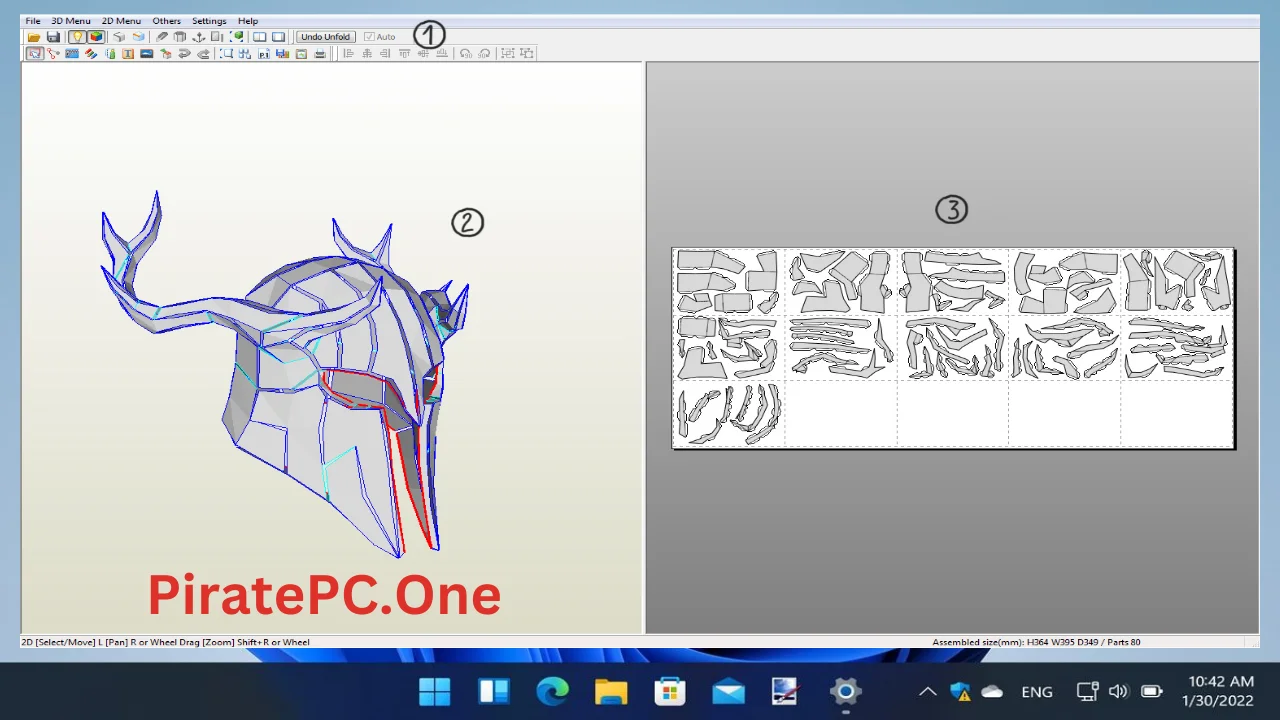Click the box with green arrow icon
Screen dimensions: 1280x720
165,54
